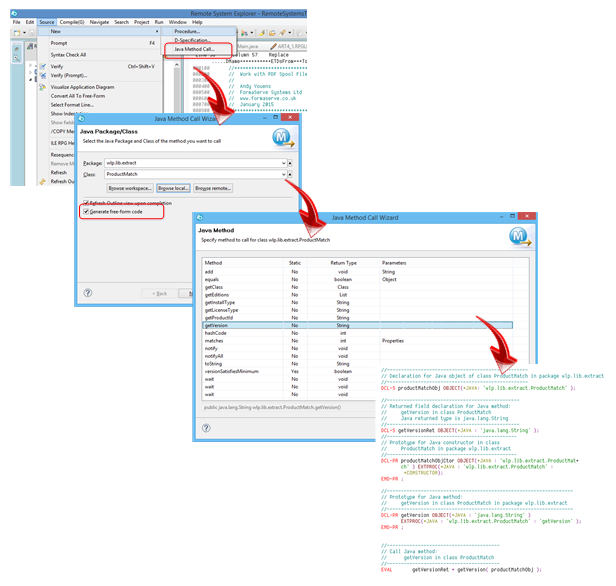616x586 pixels.
Task: Click the Visualize Application Diagram icon
Action: tap(41, 87)
